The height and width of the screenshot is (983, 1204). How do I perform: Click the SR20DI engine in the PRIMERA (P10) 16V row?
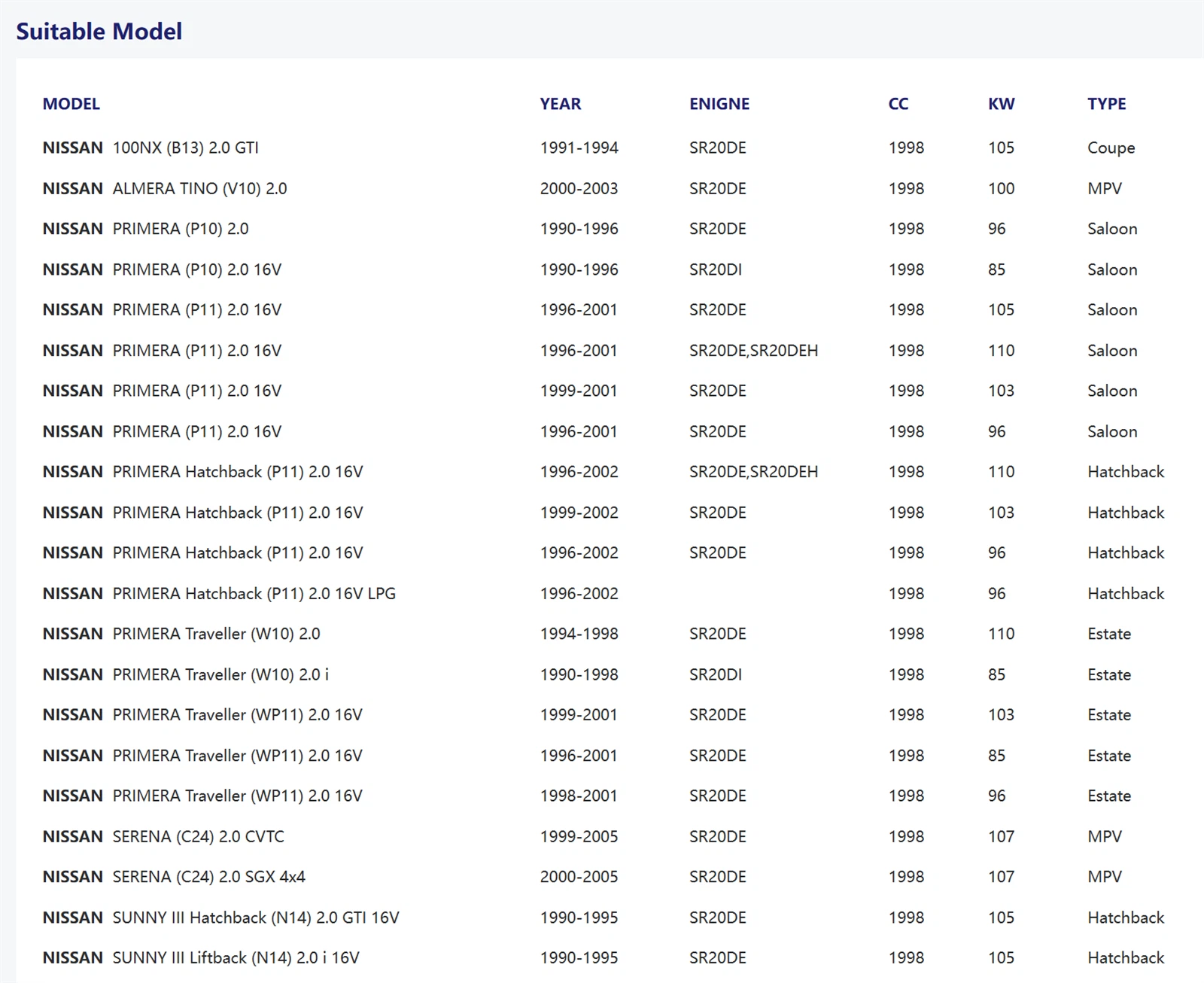pos(715,269)
